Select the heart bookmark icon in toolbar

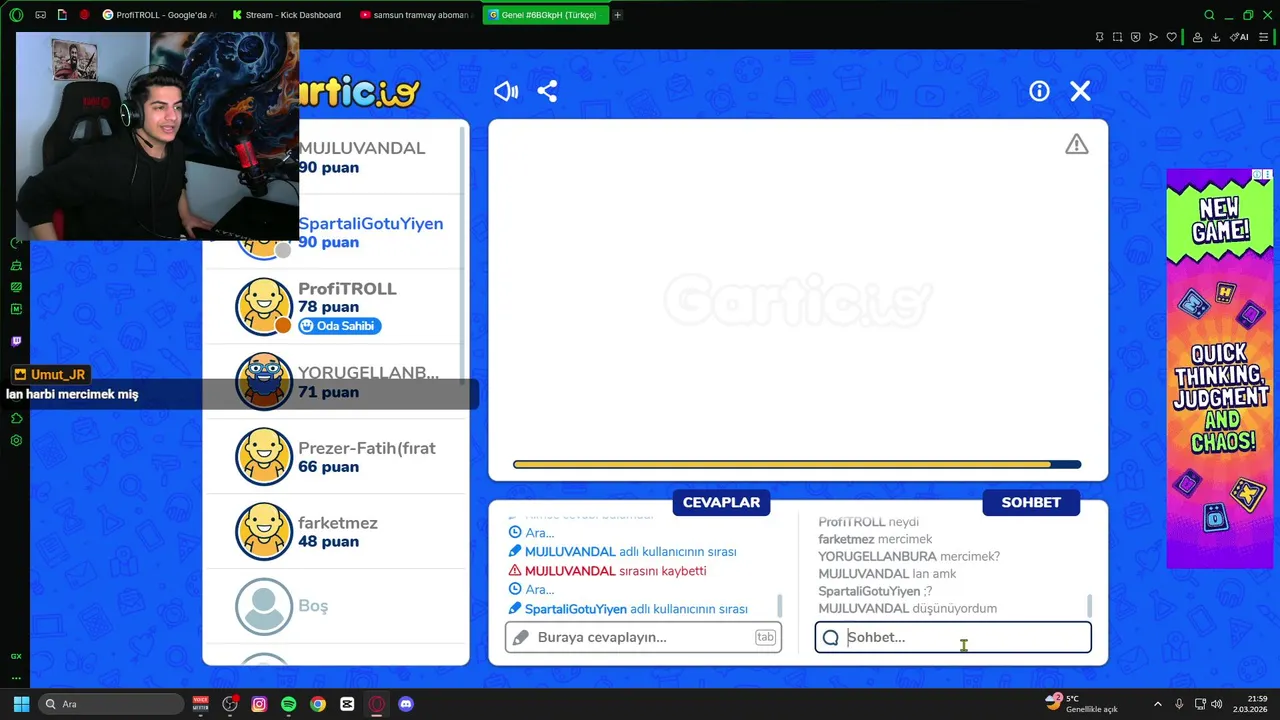coord(1172,37)
